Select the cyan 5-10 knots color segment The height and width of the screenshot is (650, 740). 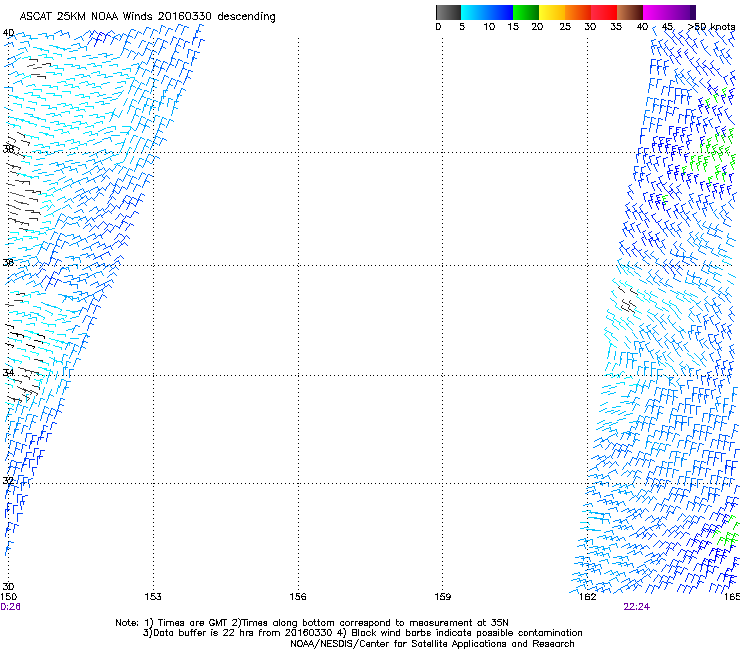(474, 12)
